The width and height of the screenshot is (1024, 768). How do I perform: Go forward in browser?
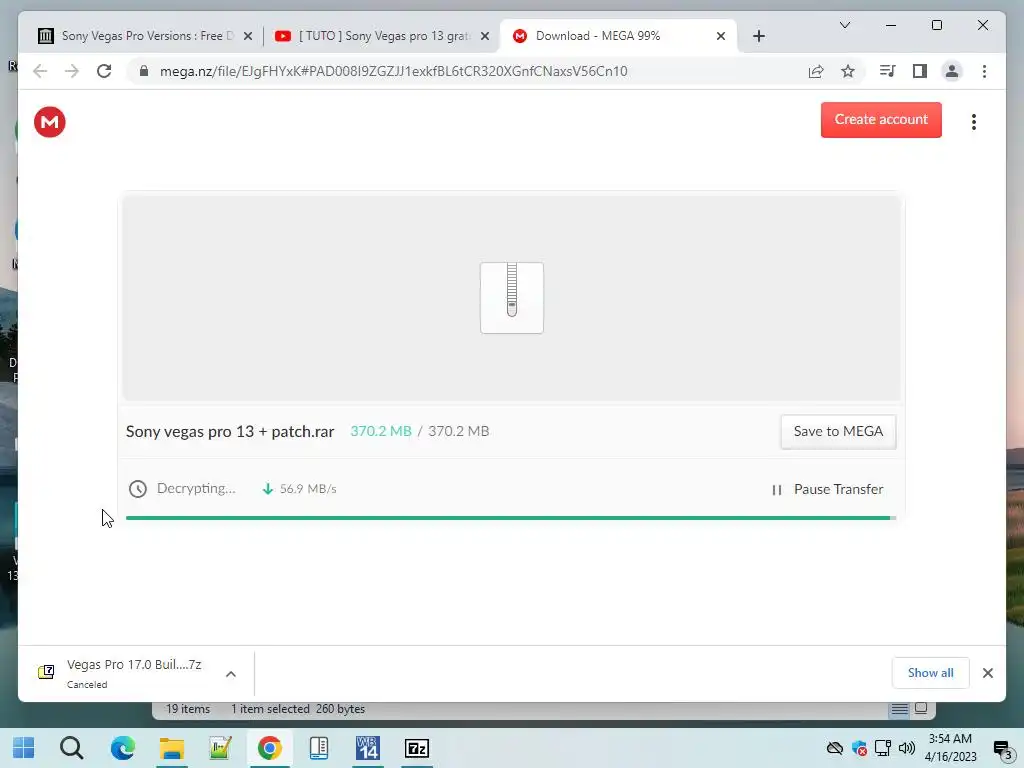click(72, 71)
